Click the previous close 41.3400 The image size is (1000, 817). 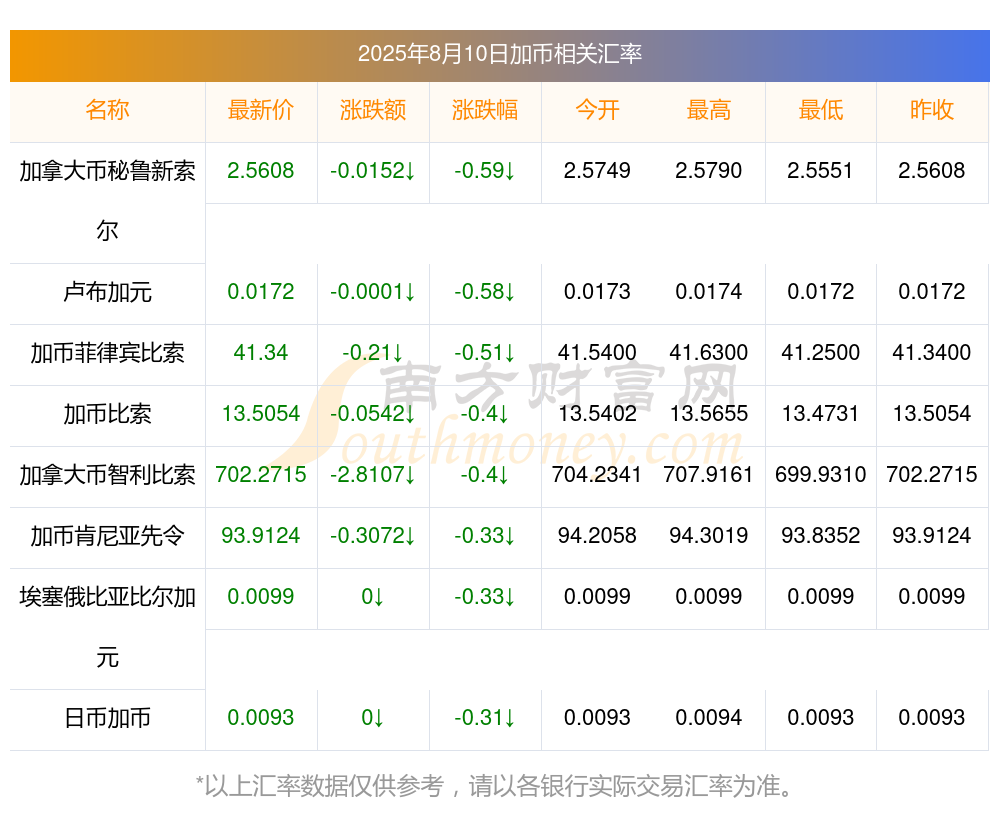(x=932, y=352)
